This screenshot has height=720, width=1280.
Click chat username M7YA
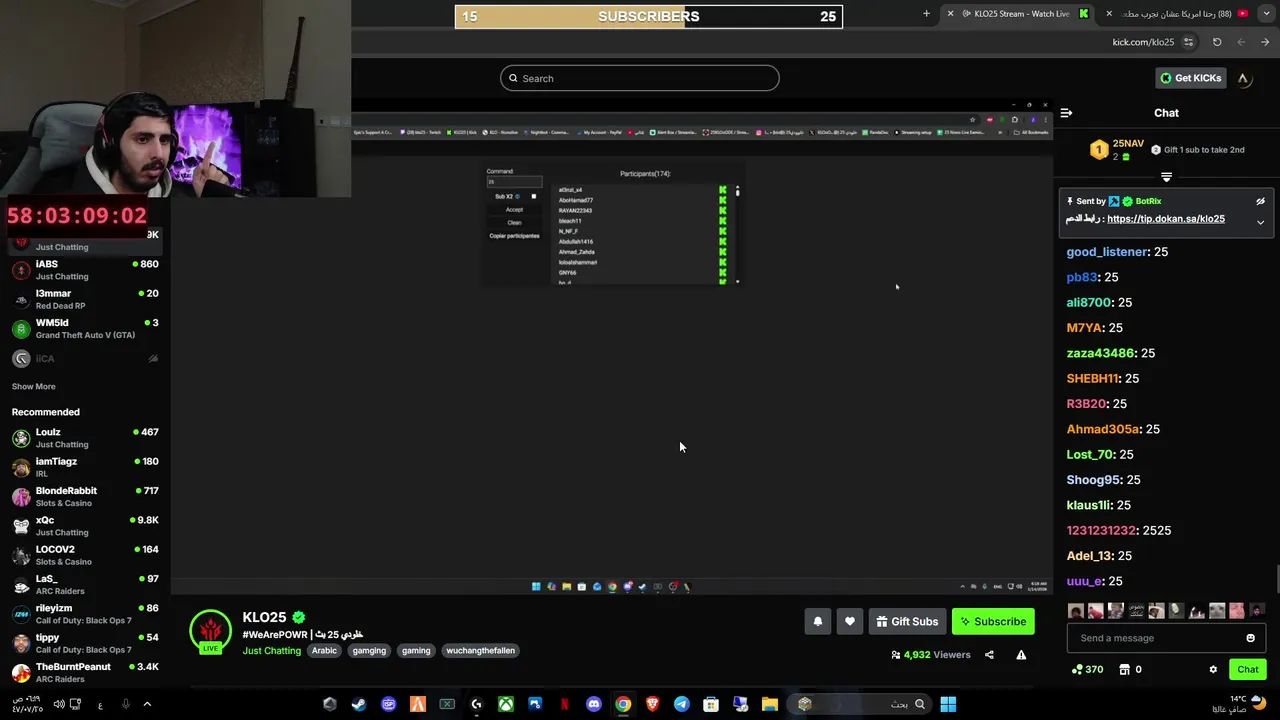click(1084, 328)
